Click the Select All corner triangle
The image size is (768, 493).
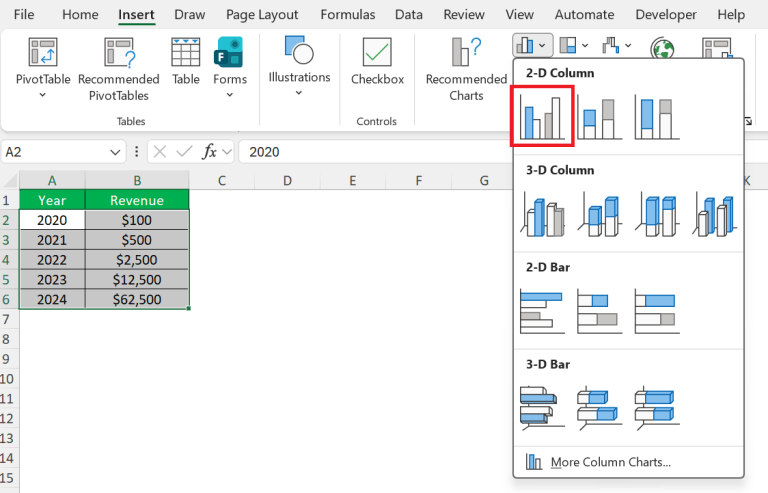[11, 181]
